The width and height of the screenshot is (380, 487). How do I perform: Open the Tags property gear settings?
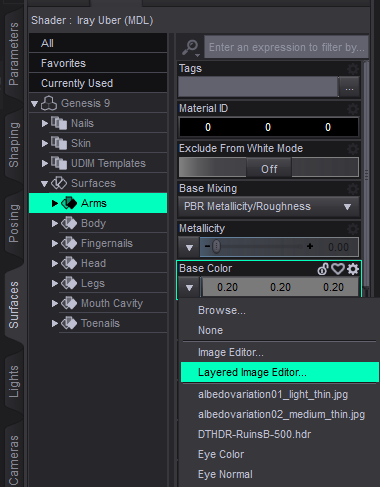pos(353,69)
